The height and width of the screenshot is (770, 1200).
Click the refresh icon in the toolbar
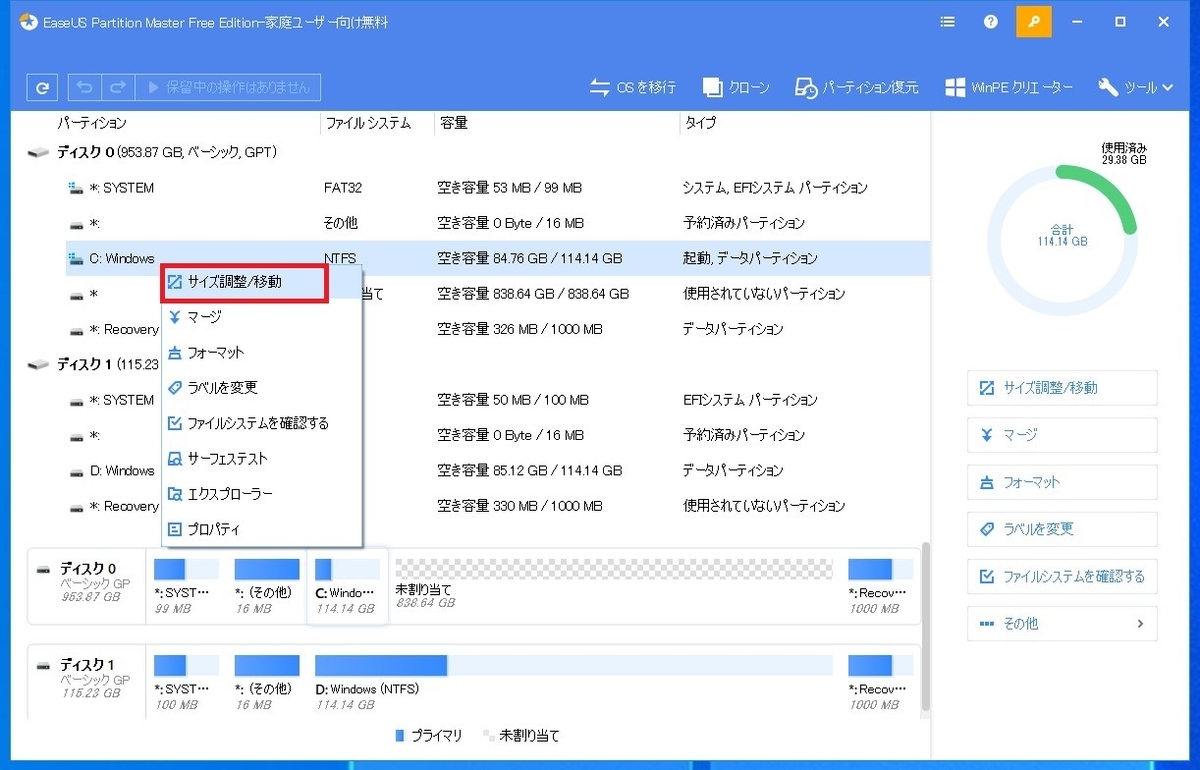click(x=42, y=88)
